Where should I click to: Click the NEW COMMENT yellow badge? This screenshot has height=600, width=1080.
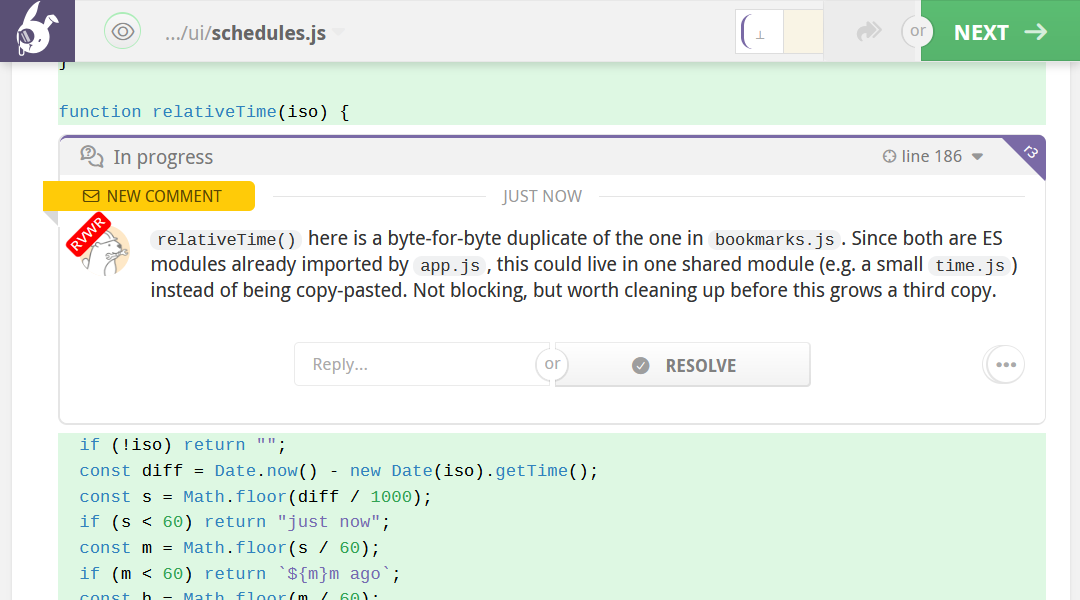tap(149, 196)
